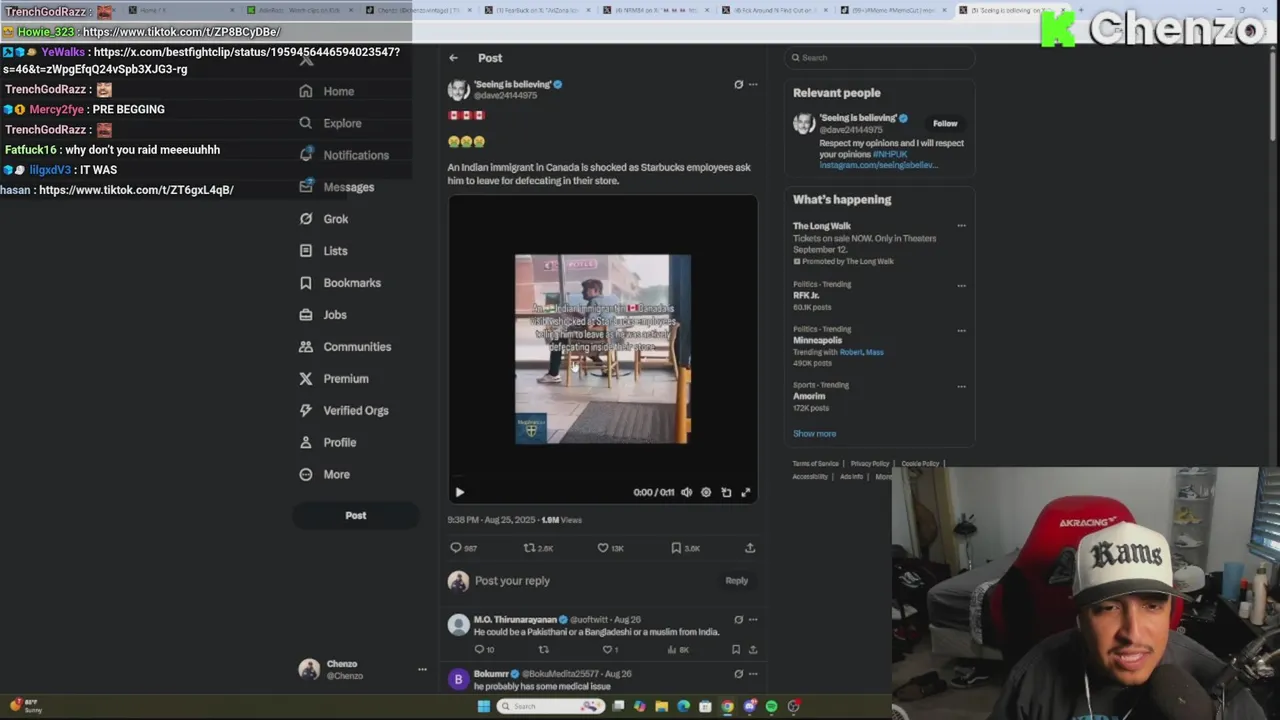Like the main post with 13K likes
Viewport: 1280px width, 720px height.
click(603, 548)
